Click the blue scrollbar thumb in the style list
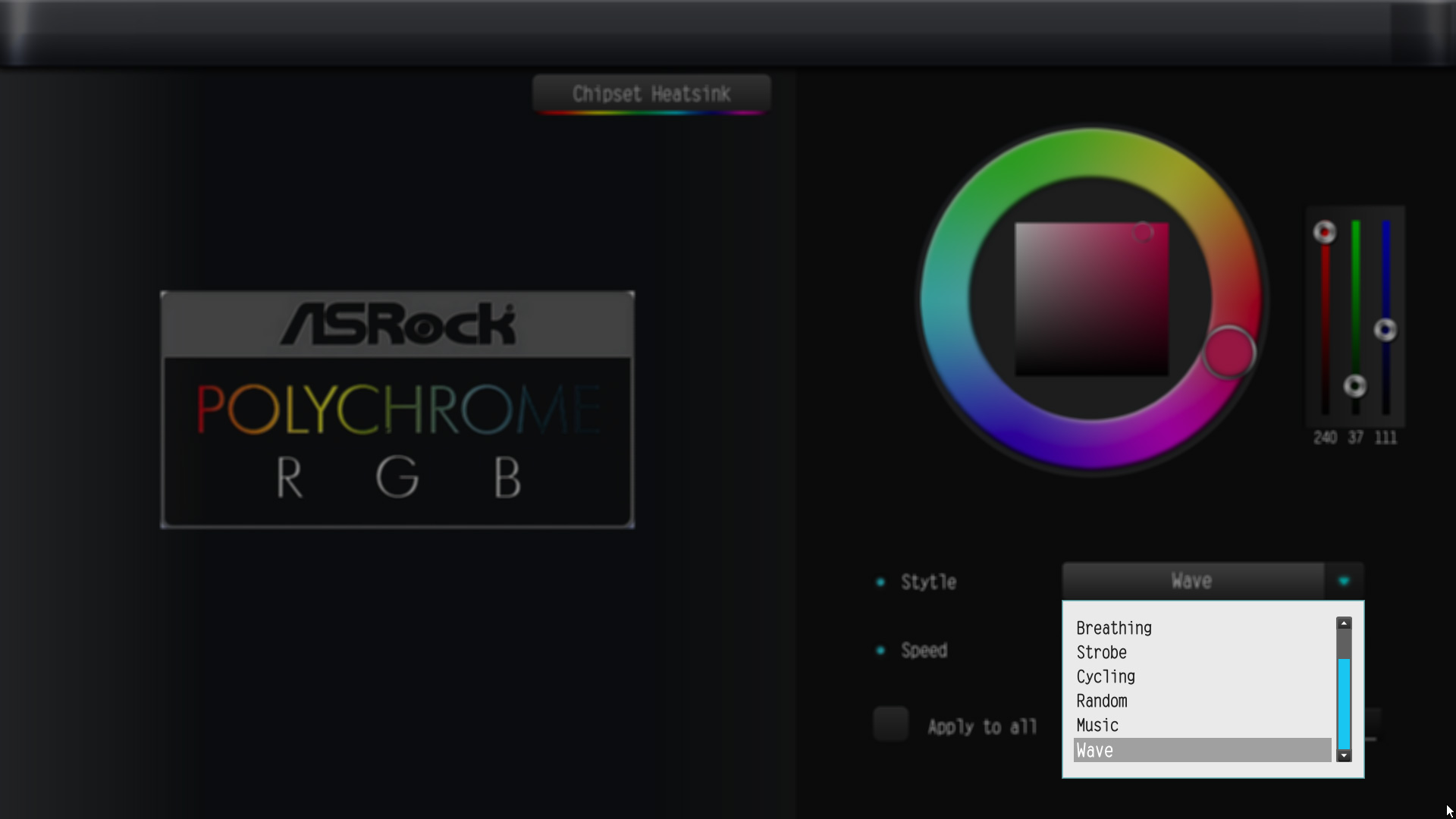This screenshot has height=819, width=1456. 1344,704
